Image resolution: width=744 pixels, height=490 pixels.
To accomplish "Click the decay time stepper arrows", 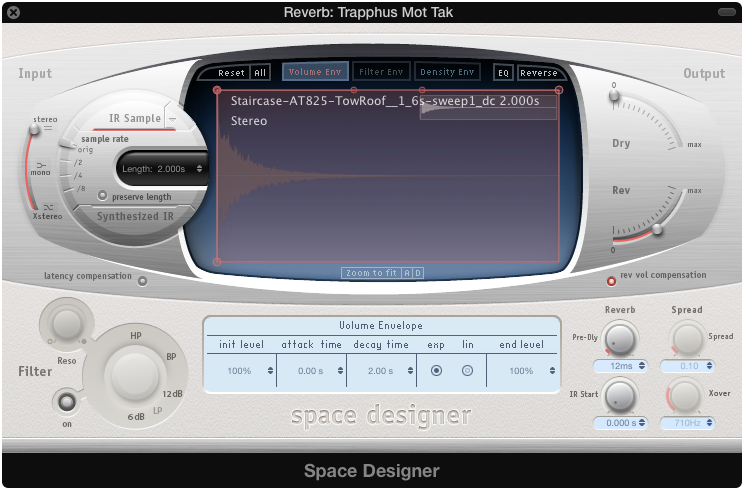I will (x=410, y=370).
